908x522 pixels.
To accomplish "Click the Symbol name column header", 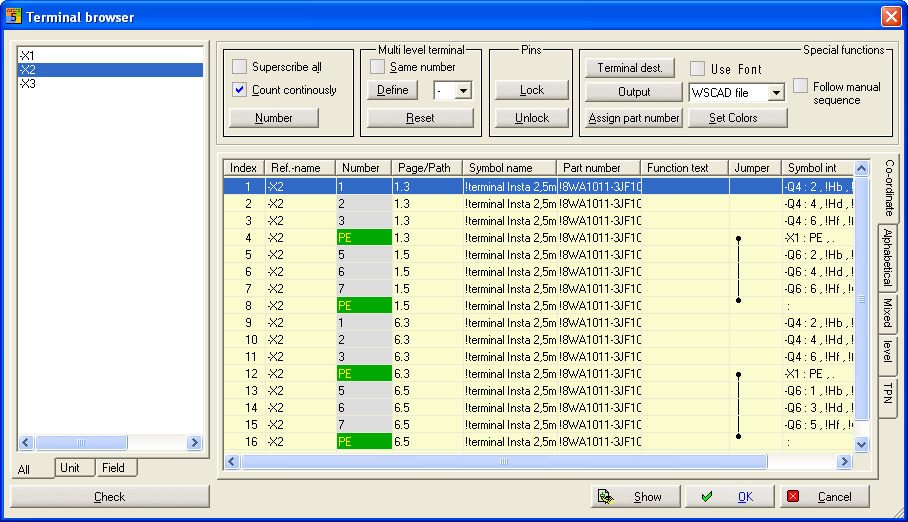I will click(x=509, y=167).
